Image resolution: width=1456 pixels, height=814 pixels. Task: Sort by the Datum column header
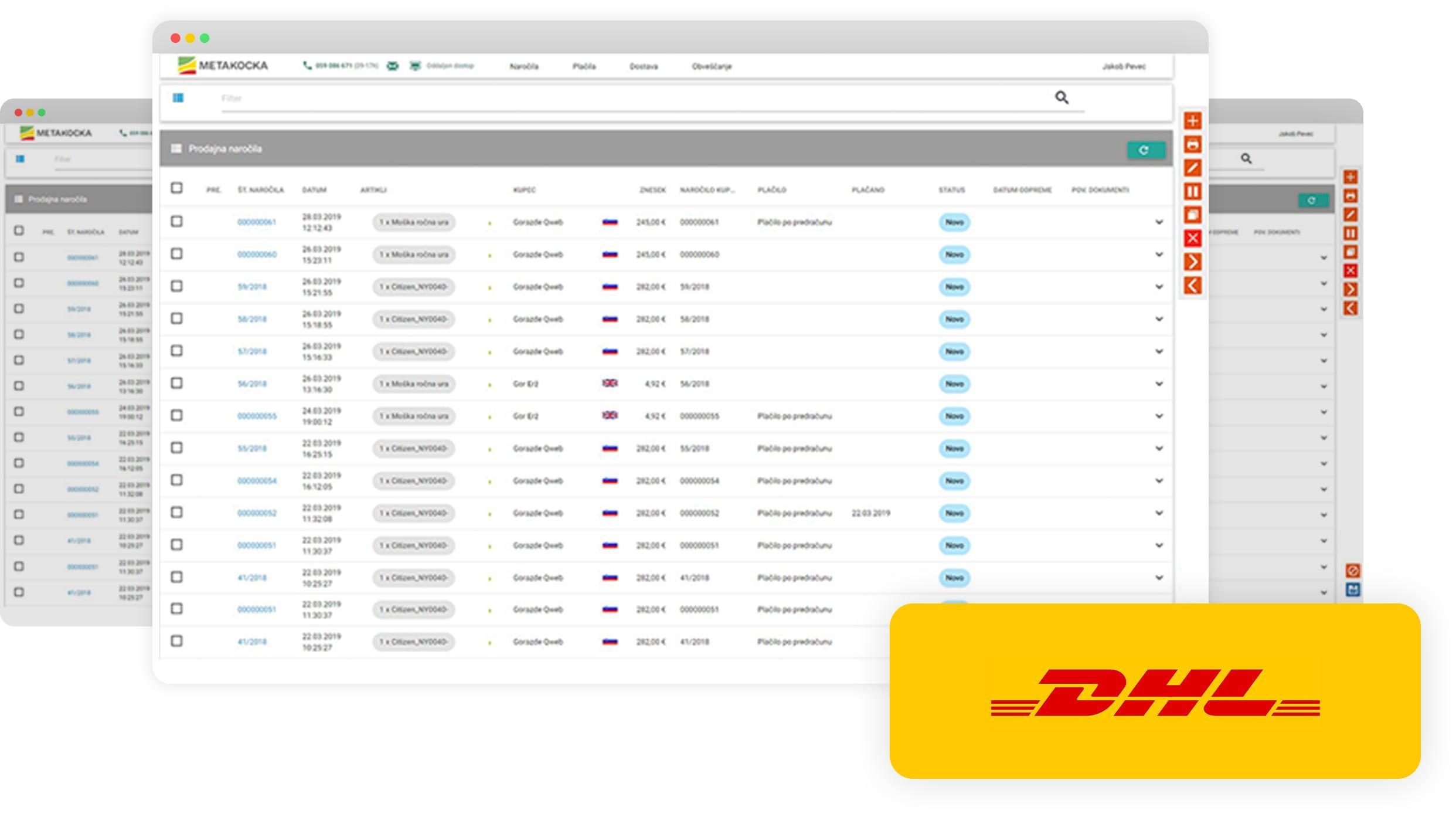click(x=314, y=190)
